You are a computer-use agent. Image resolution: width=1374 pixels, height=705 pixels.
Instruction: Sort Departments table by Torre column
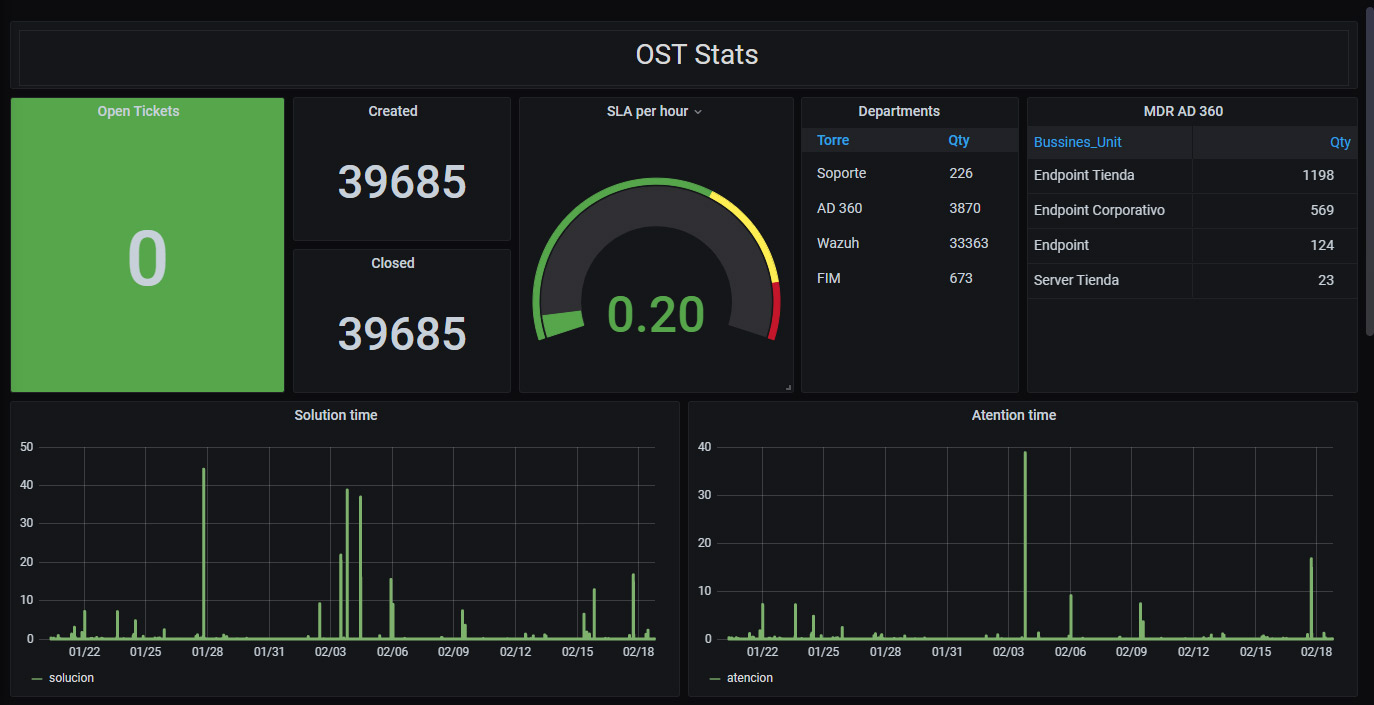pos(833,140)
